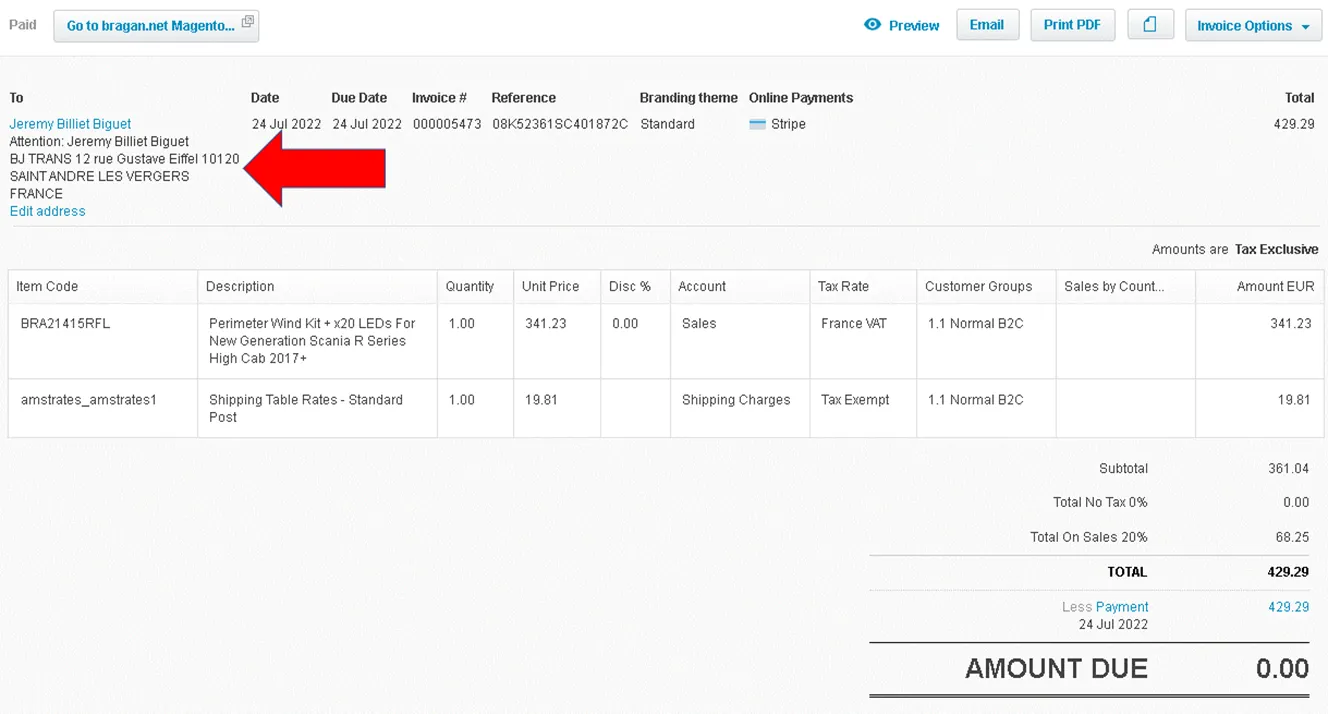Click the Print PDF button
The image size is (1328, 714).
pos(1072,25)
